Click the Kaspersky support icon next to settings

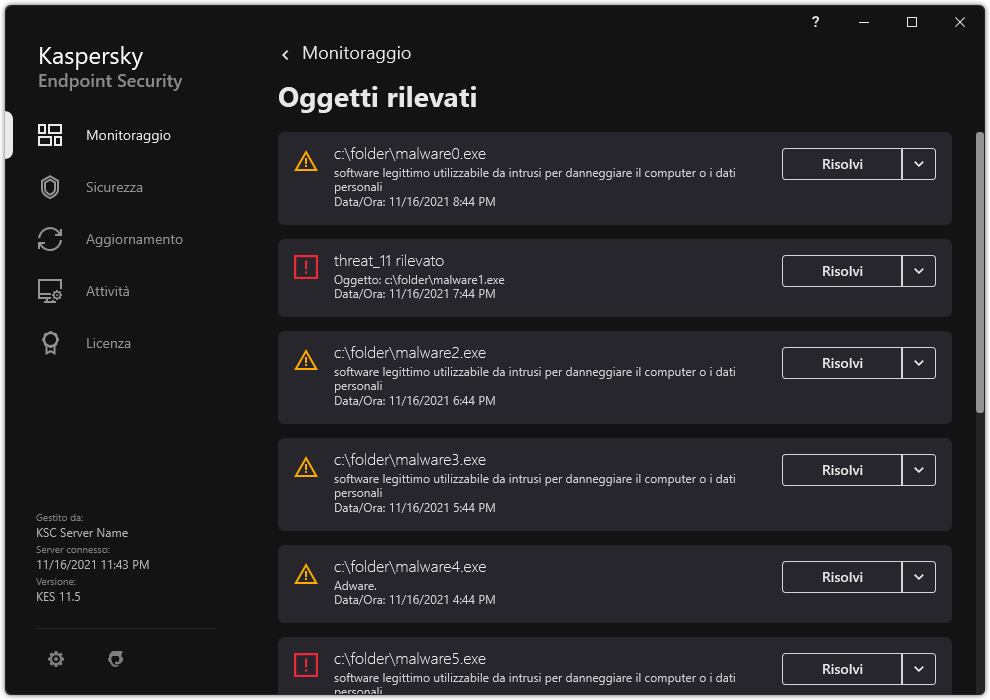[x=115, y=659]
